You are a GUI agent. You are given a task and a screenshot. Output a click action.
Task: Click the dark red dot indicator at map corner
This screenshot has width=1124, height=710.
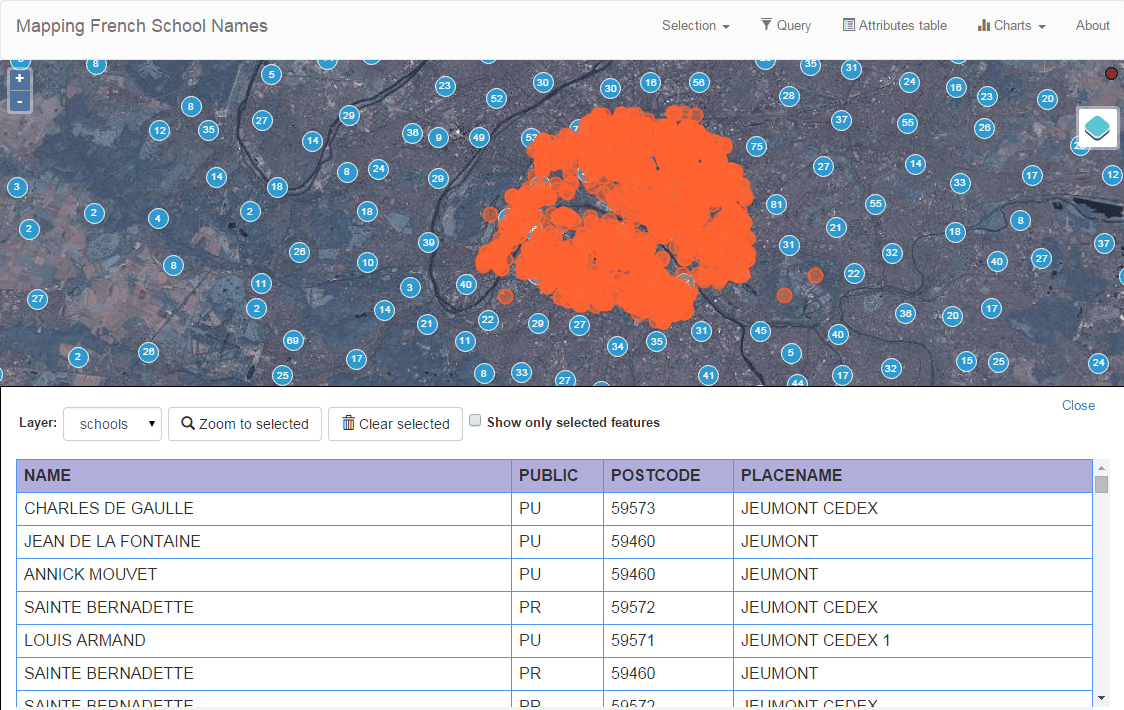(x=1111, y=73)
